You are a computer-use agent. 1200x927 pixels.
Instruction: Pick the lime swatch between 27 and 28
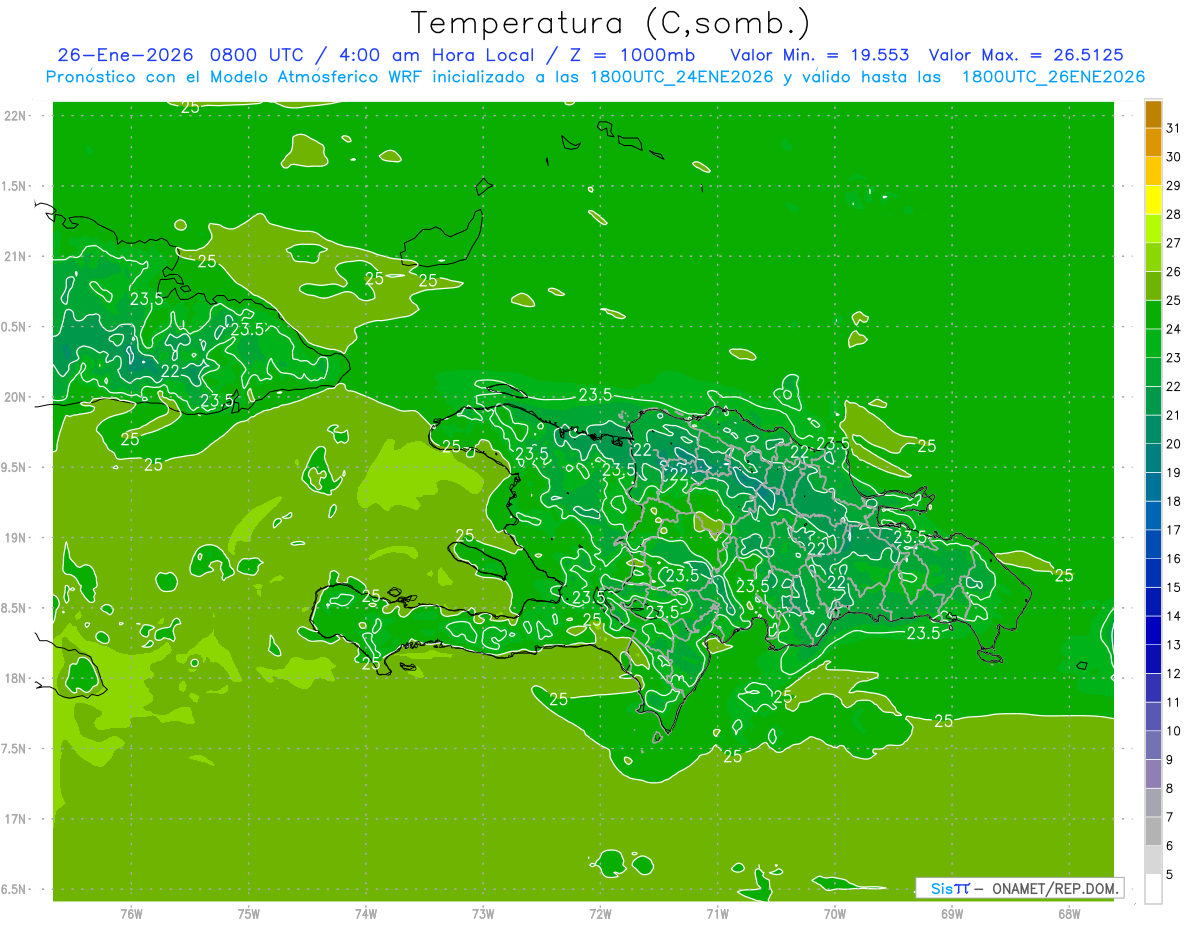[1153, 228]
